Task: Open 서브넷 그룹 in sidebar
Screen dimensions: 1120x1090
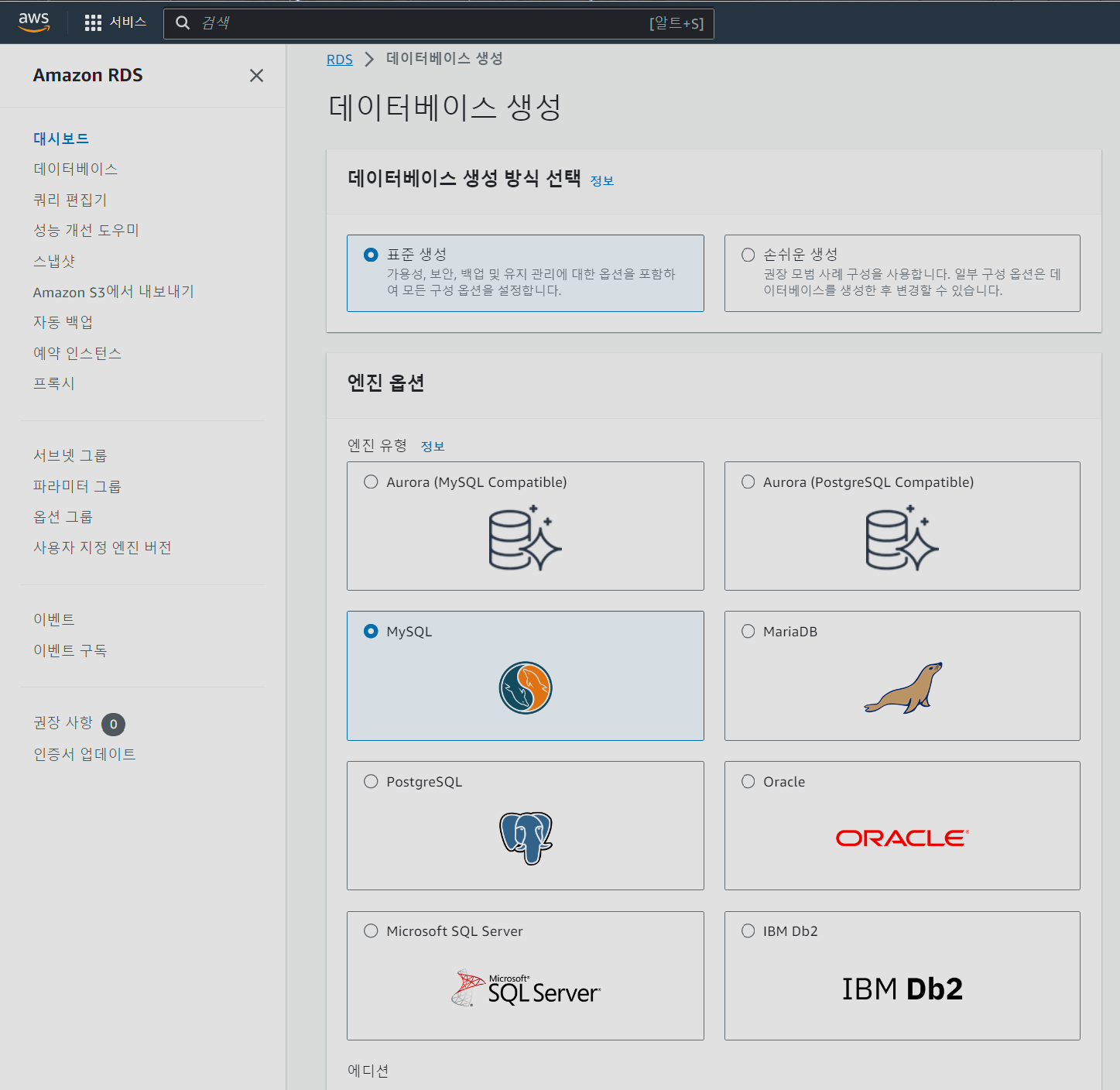Action: coord(70,456)
